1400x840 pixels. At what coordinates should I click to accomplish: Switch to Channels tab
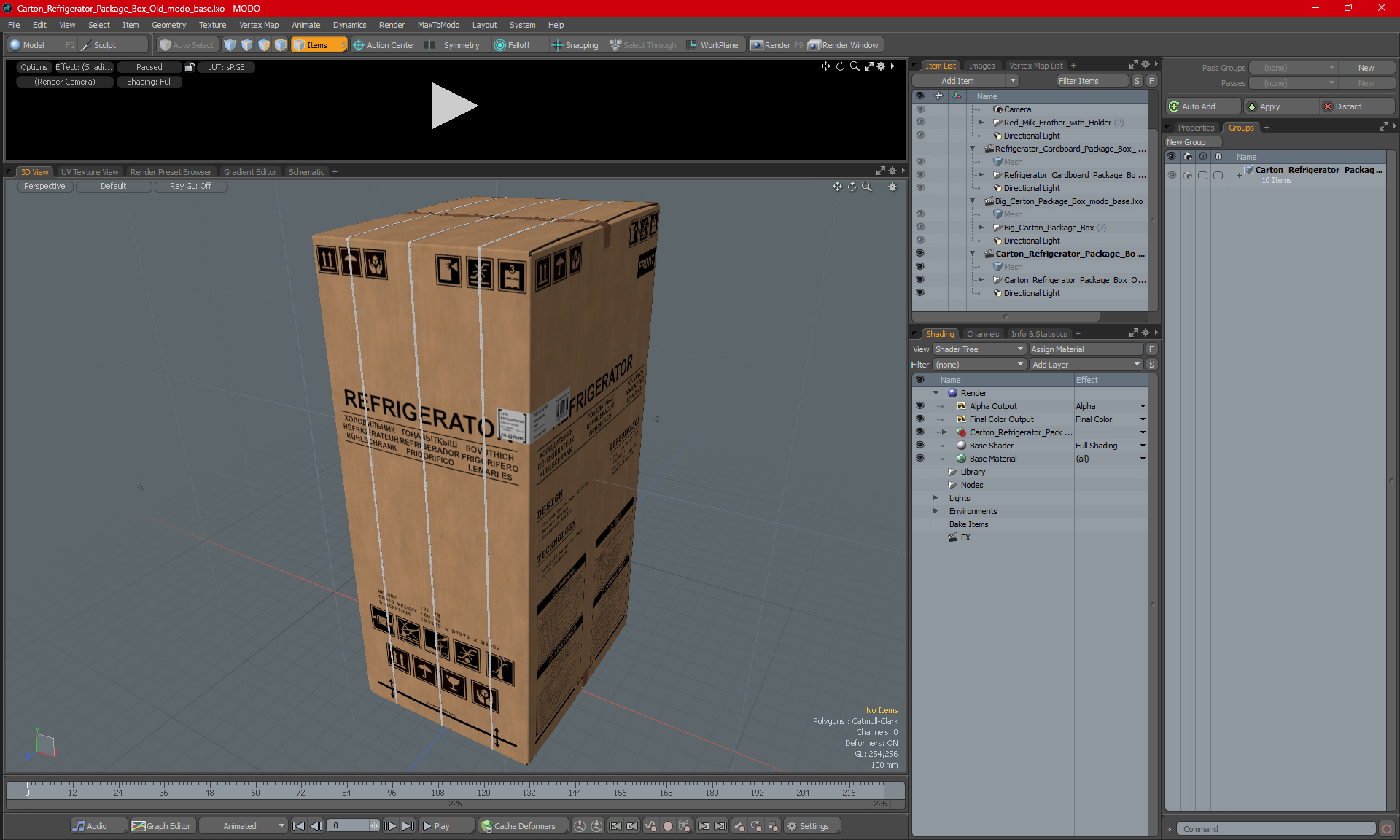(x=983, y=334)
